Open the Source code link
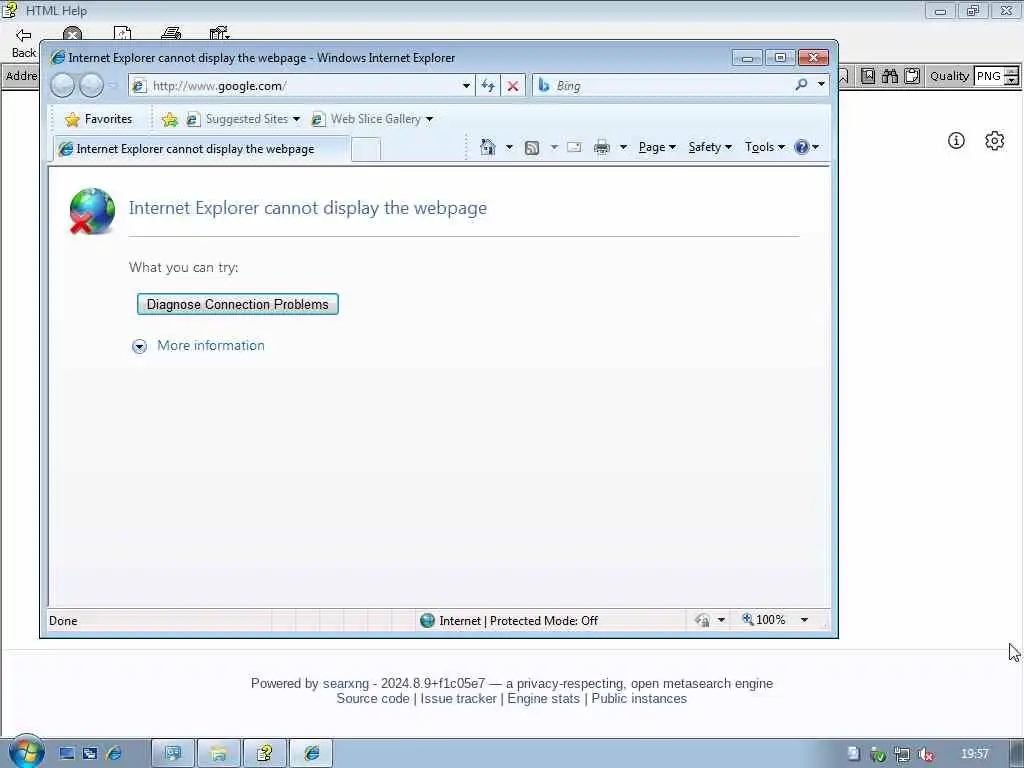 373,698
